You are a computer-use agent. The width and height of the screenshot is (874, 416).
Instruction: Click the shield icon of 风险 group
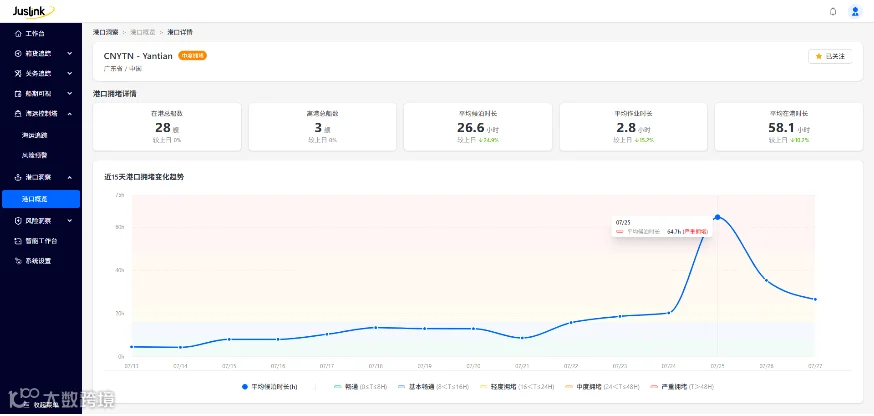[18, 221]
